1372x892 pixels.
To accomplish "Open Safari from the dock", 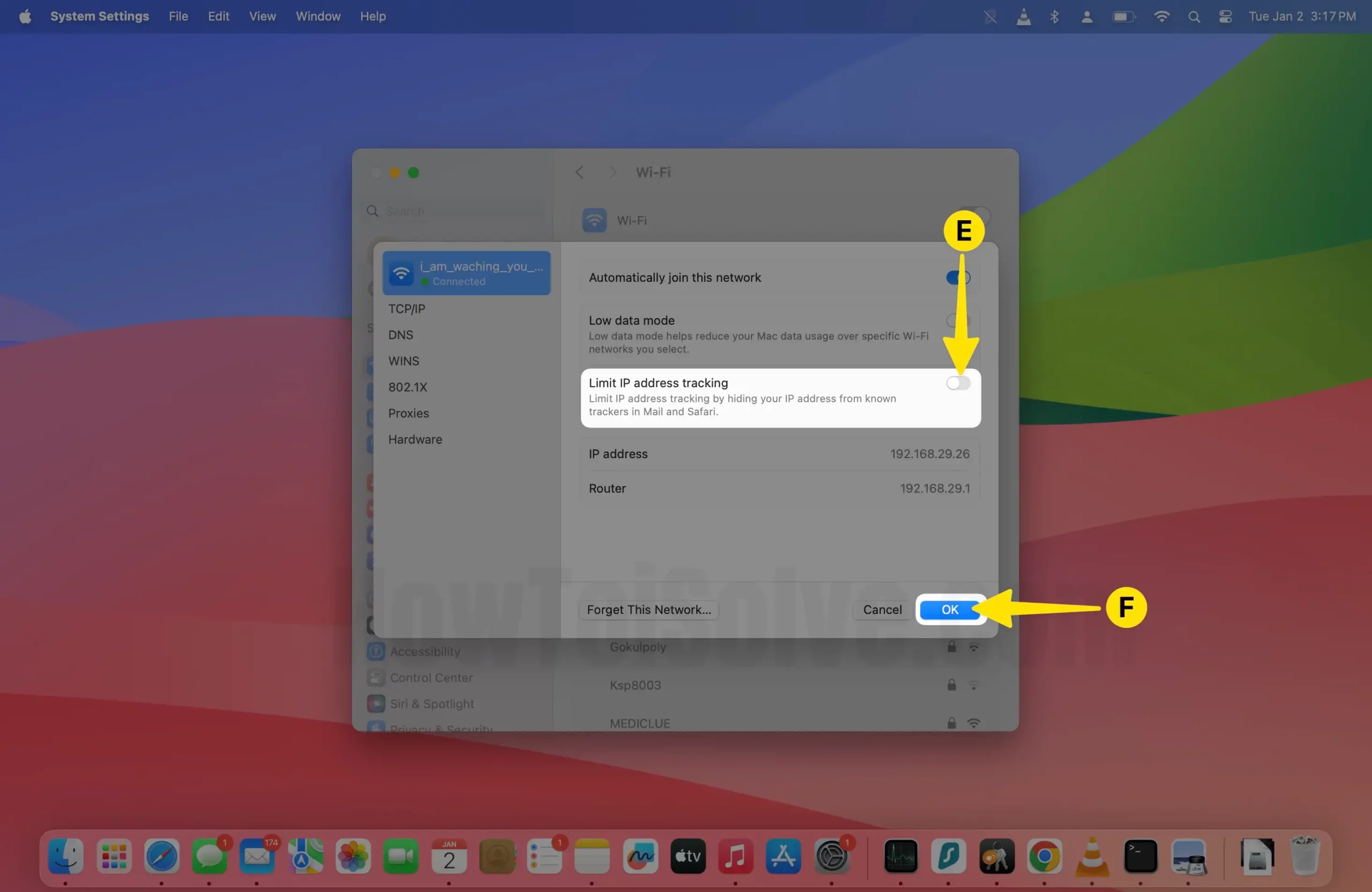I will [x=161, y=856].
